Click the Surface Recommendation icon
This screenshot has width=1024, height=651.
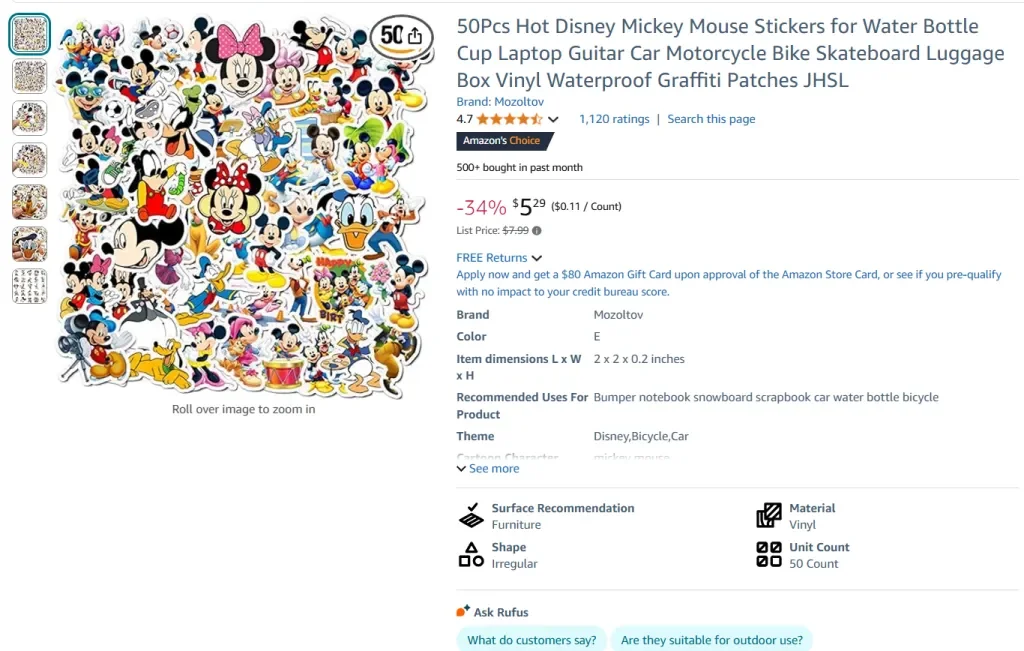coord(471,516)
